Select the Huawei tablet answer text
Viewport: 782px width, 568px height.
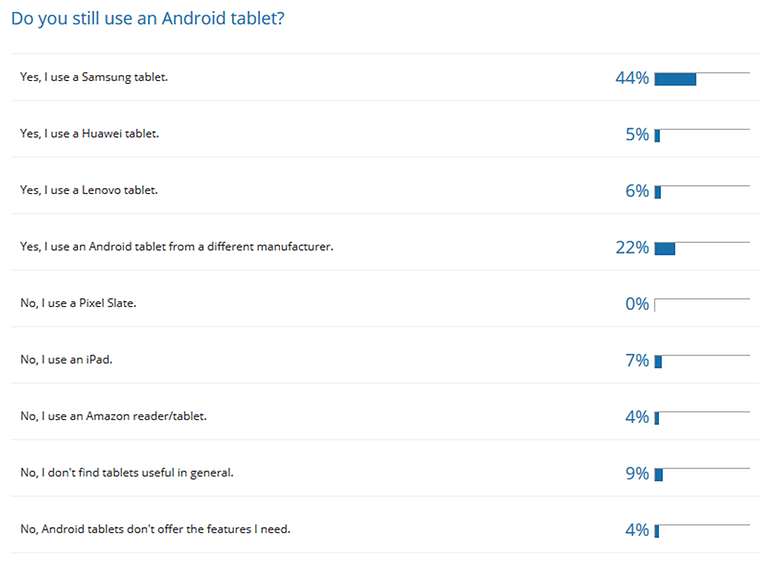90,134
